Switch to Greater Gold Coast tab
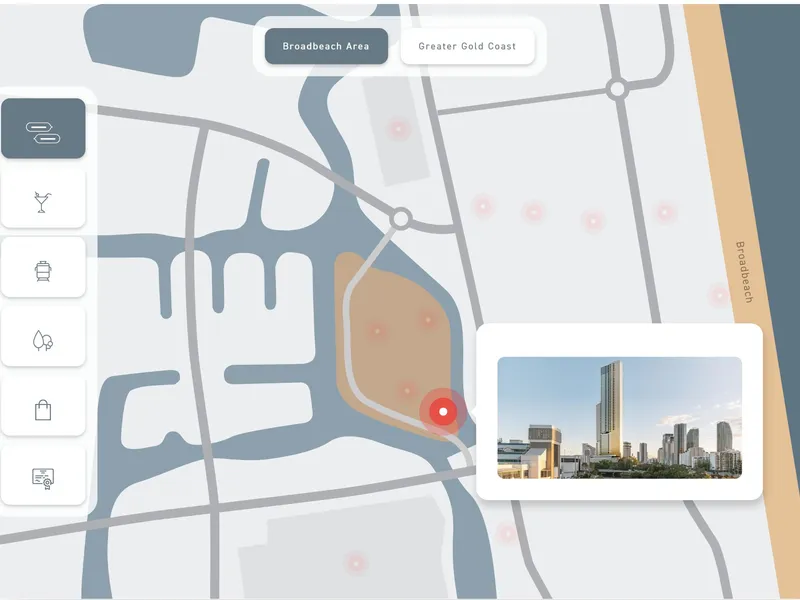This screenshot has width=800, height=600. (x=467, y=46)
